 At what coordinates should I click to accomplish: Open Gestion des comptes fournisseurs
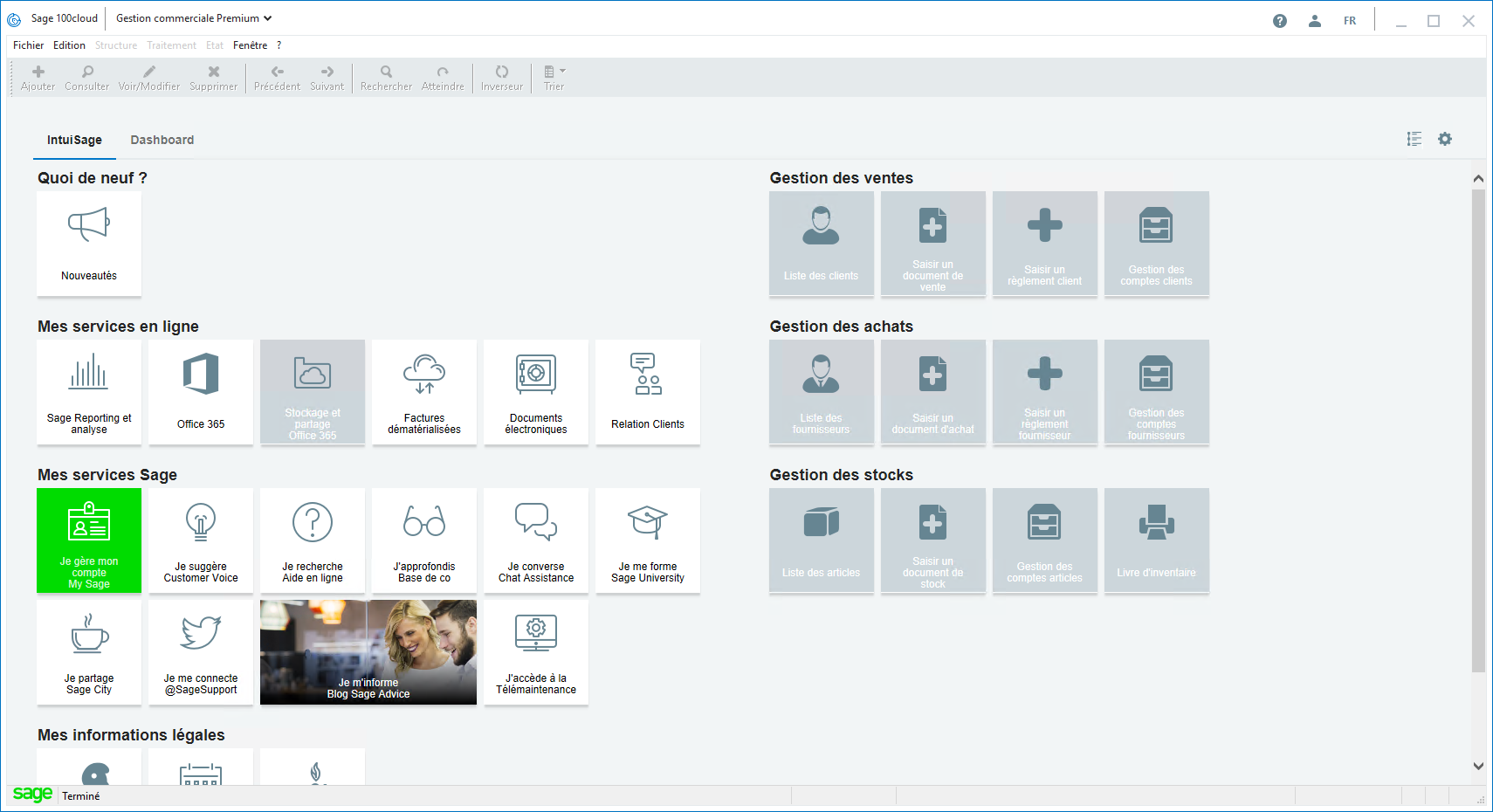[1157, 392]
